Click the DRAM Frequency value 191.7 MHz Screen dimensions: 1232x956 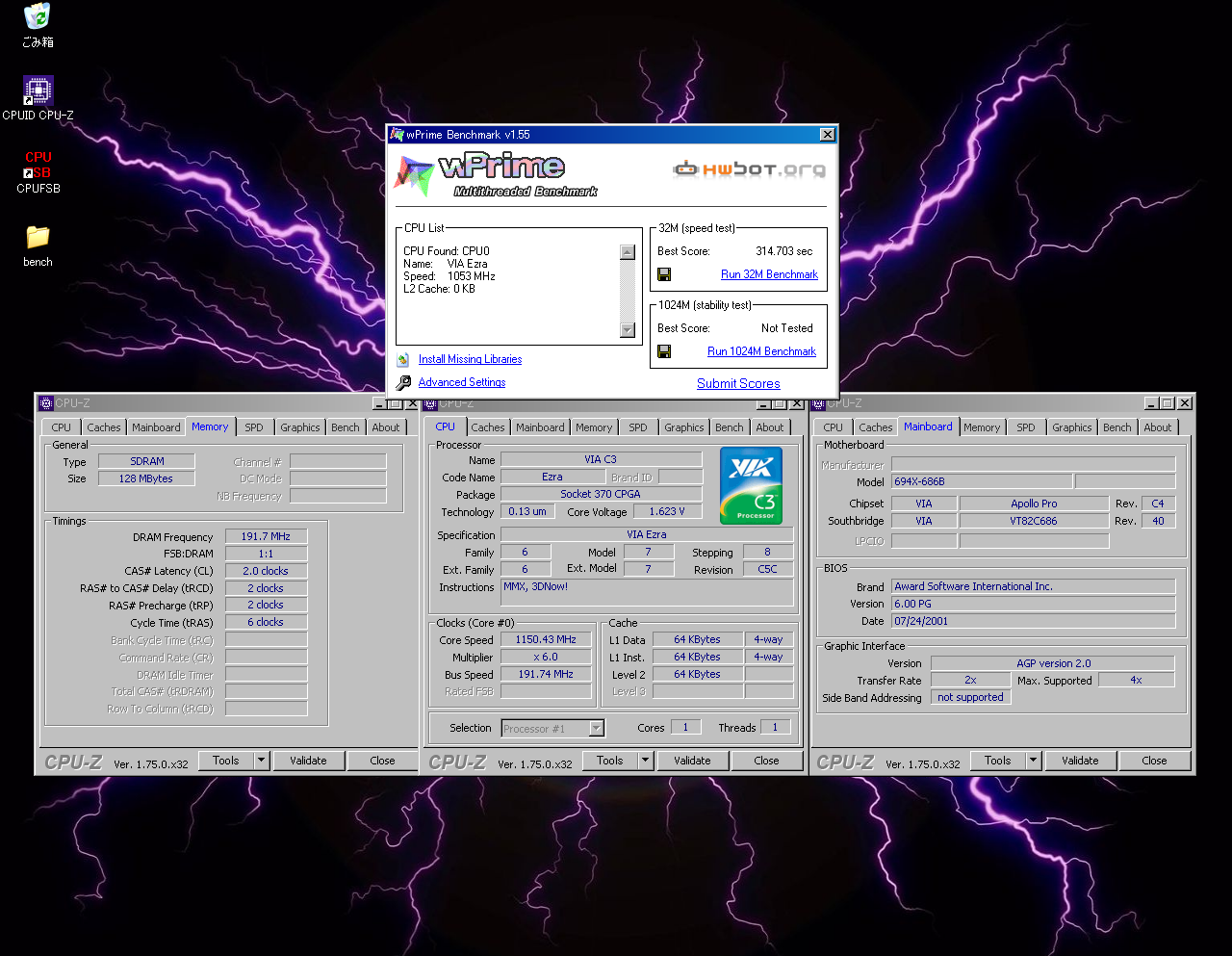(x=266, y=536)
